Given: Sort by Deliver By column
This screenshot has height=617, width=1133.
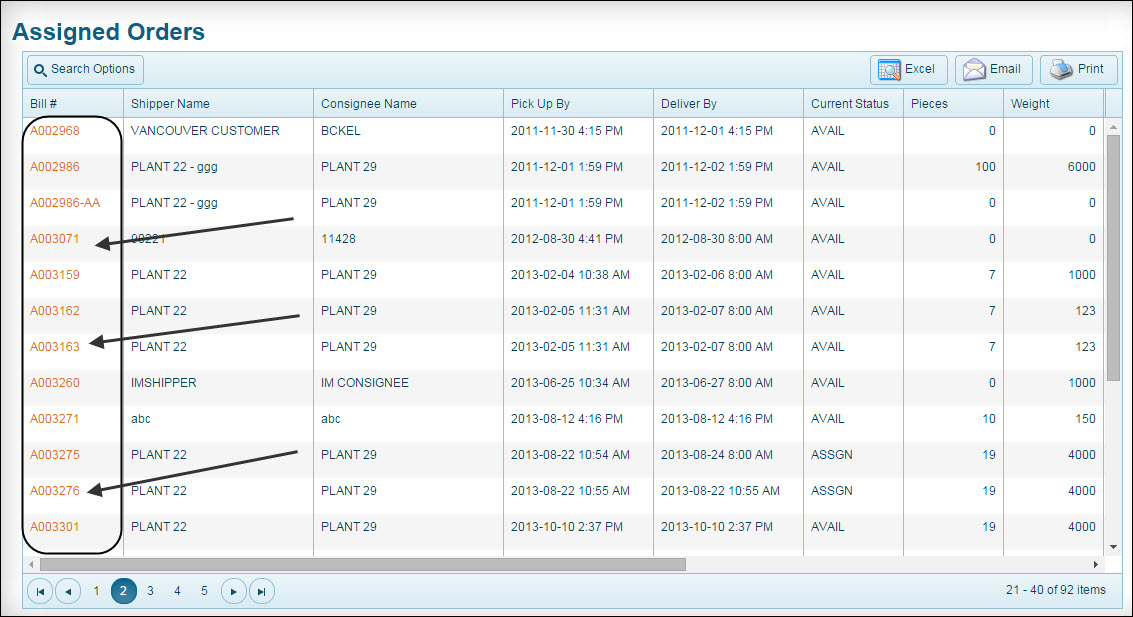Looking at the screenshot, I should coord(728,103).
